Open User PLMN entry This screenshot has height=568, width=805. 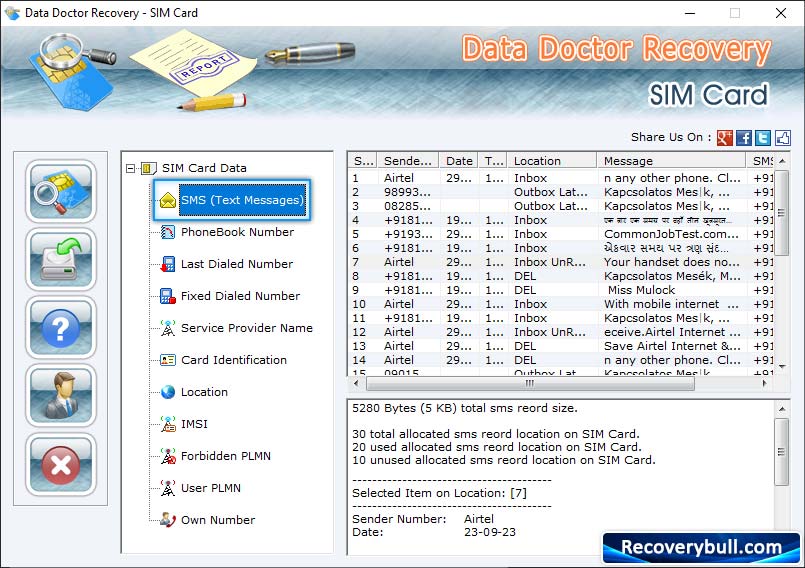(210, 488)
